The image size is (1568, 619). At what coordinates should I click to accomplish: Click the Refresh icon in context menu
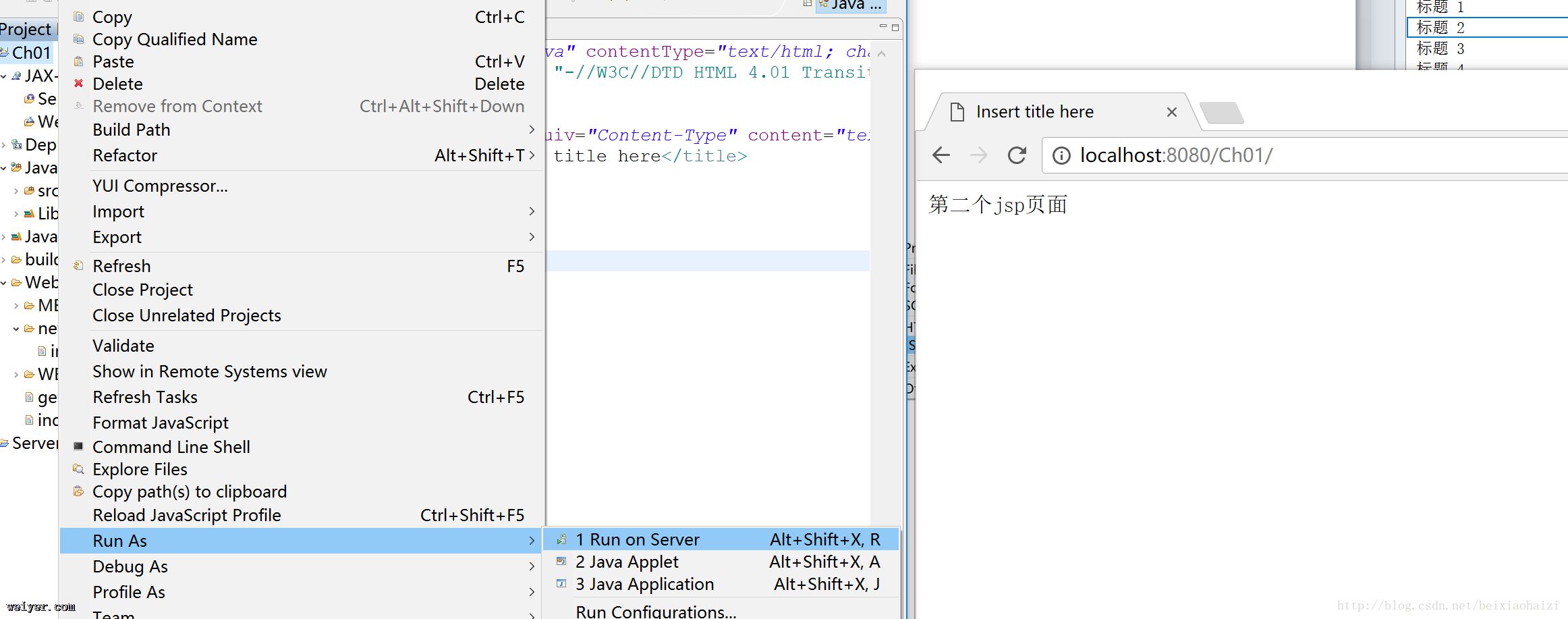[78, 266]
